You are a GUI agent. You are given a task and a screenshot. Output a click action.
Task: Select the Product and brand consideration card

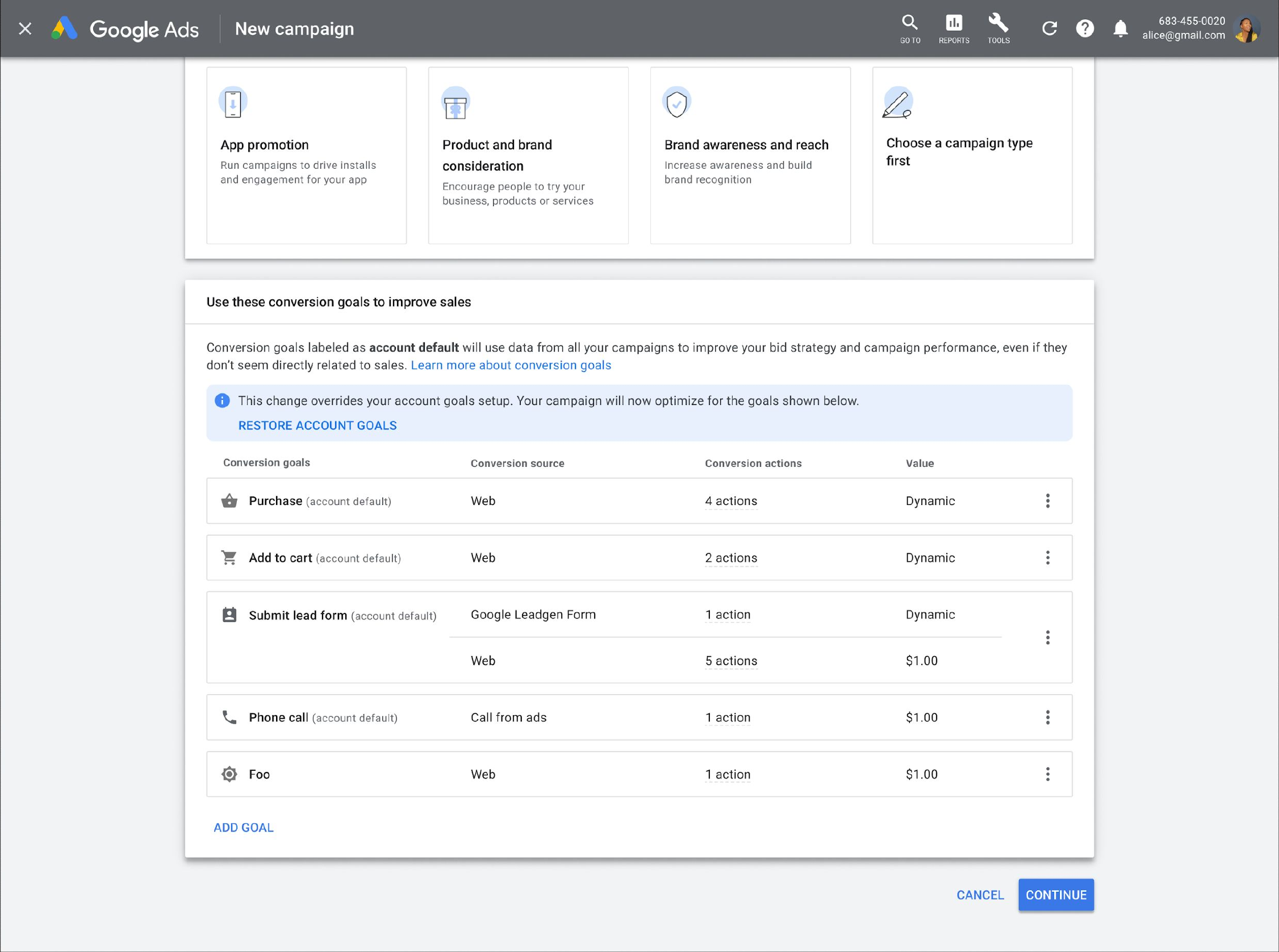point(528,156)
